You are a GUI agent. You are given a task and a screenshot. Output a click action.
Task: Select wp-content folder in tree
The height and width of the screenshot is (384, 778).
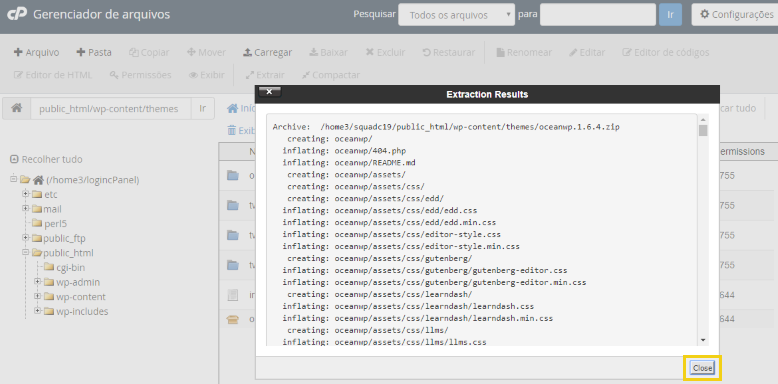click(x=81, y=297)
